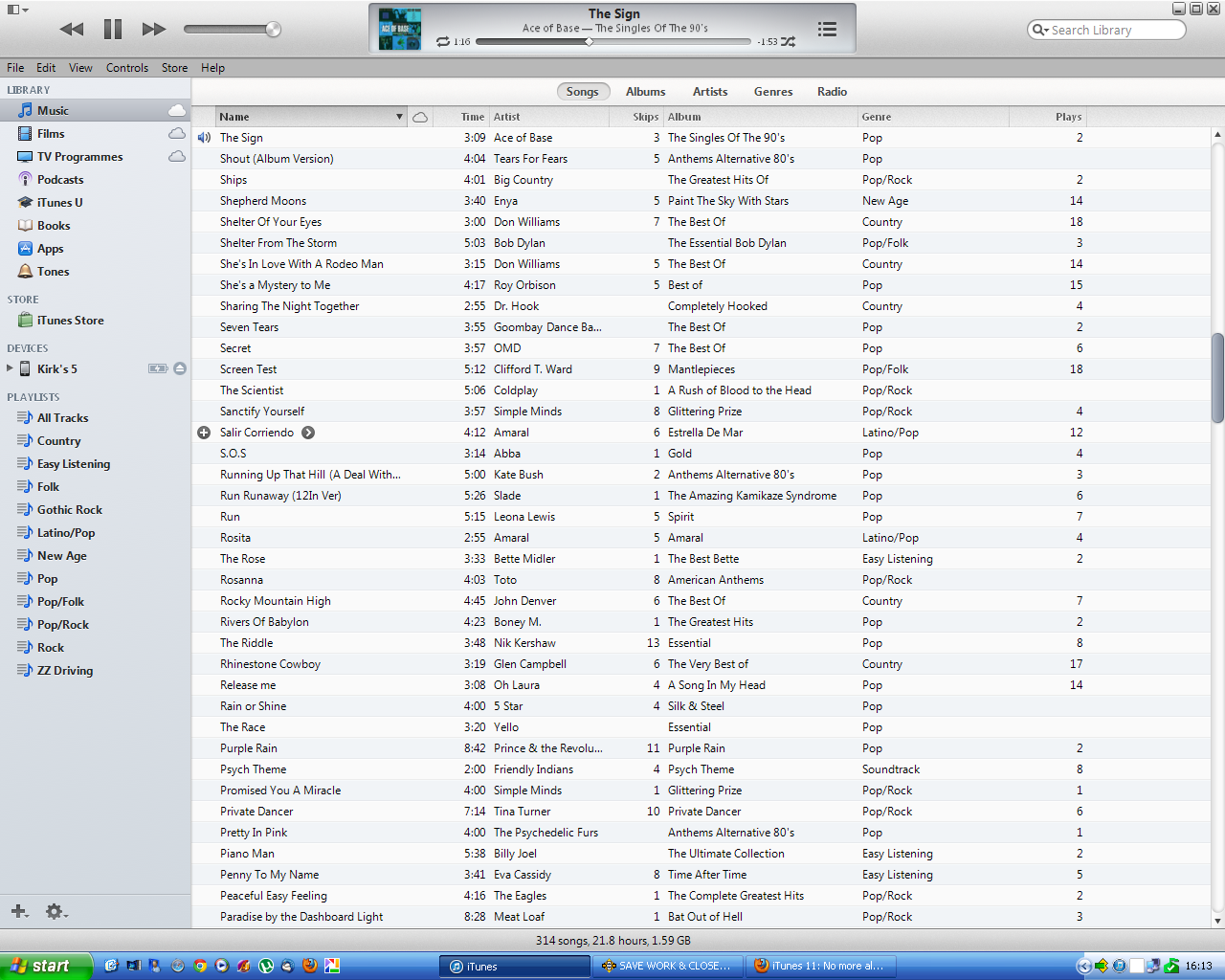Screen dimensions: 1225x980
Task: Click the cloud icon next to Music
Action: click(177, 110)
